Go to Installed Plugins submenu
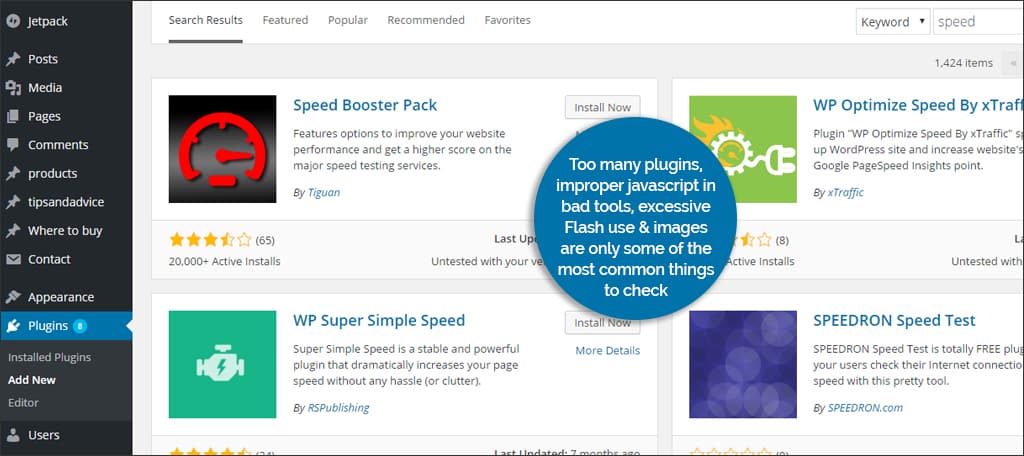1024x456 pixels. (x=50, y=358)
